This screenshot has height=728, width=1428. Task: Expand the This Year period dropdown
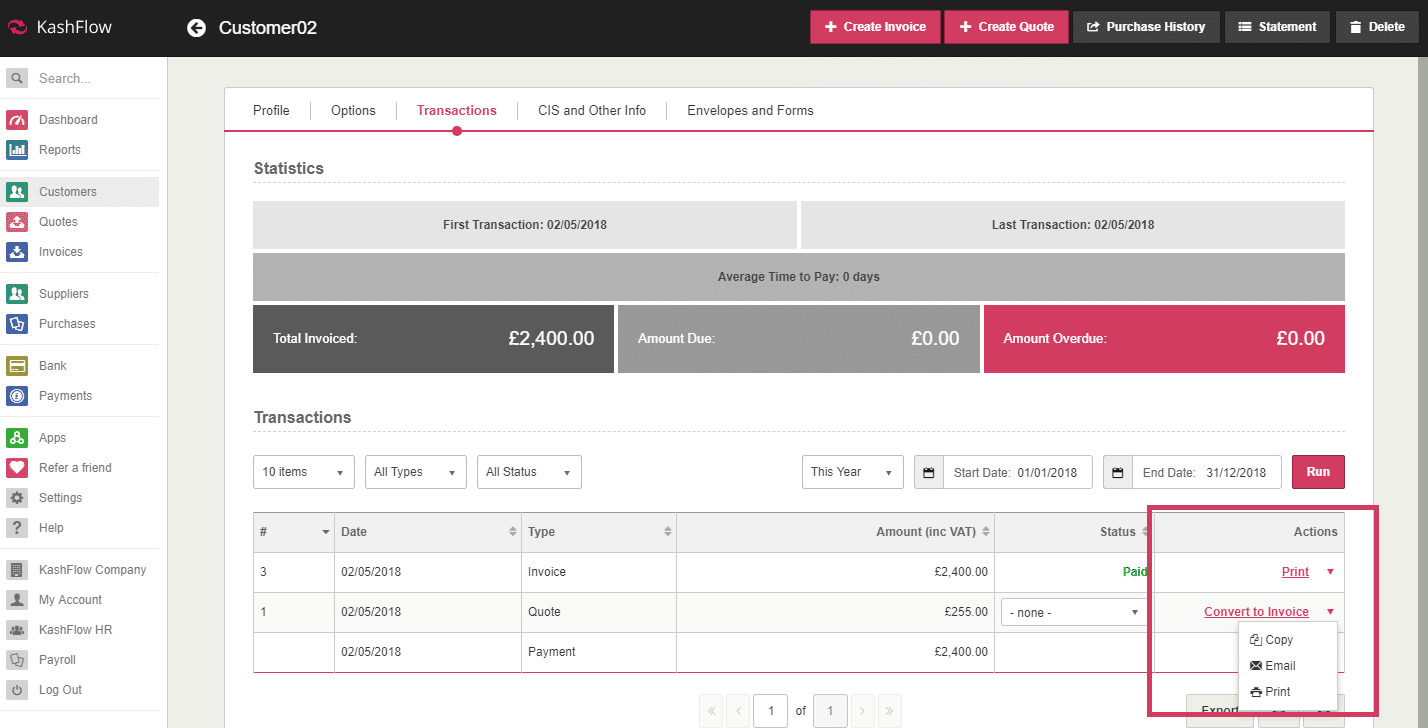(852, 472)
